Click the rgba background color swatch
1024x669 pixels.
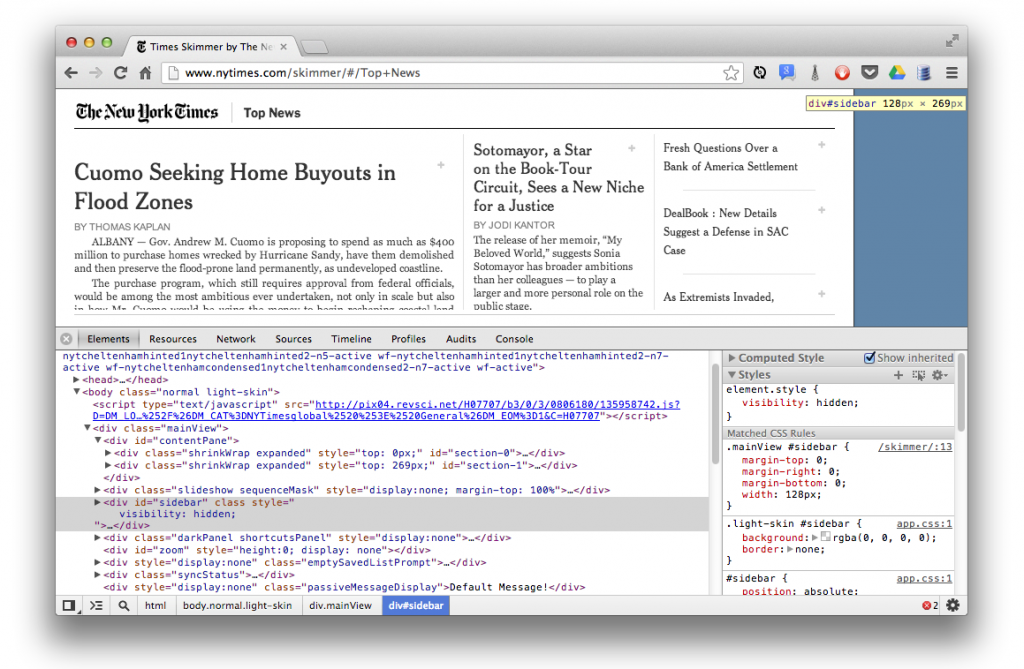pos(825,538)
